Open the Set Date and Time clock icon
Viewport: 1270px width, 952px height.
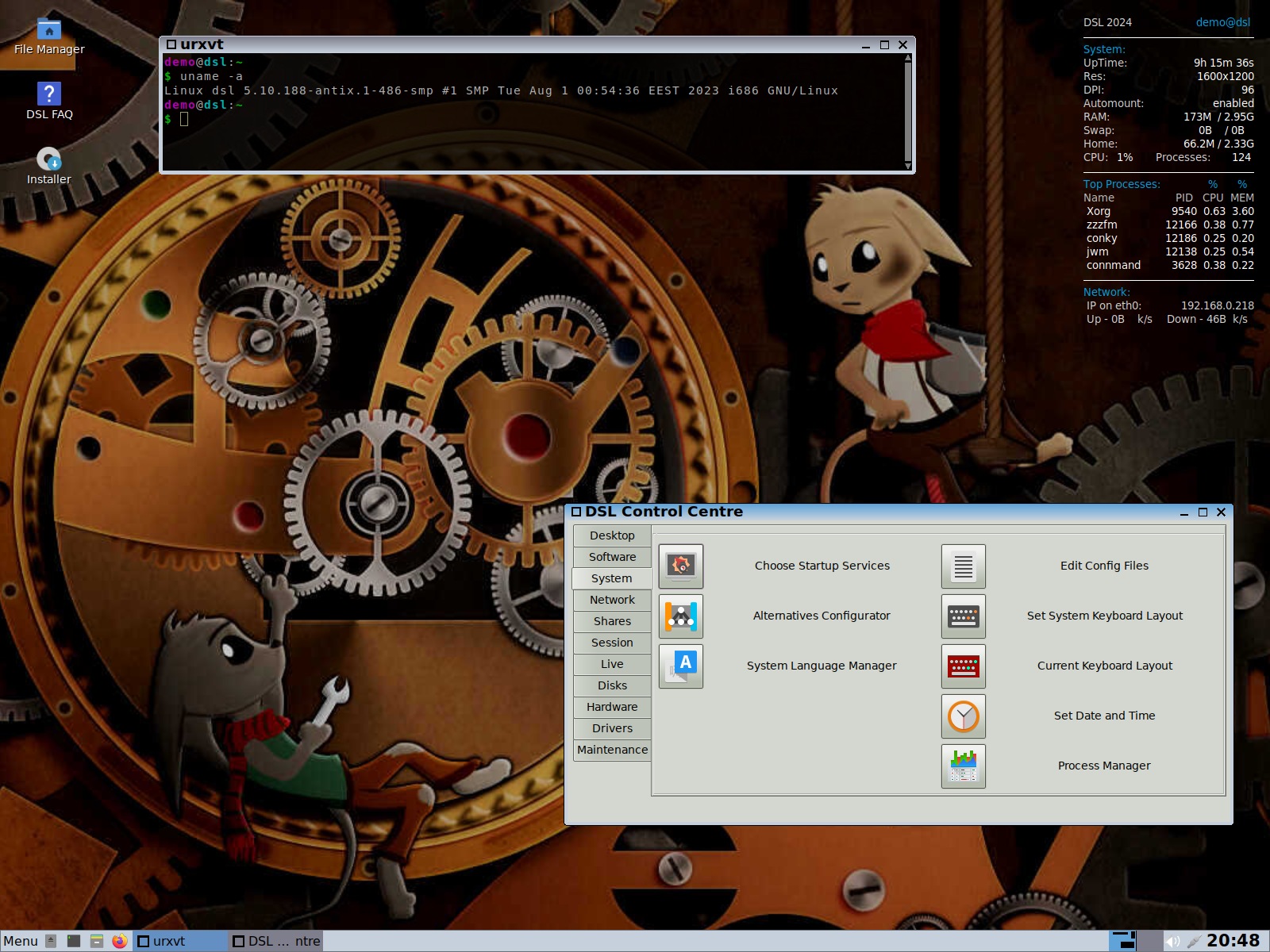[963, 716]
